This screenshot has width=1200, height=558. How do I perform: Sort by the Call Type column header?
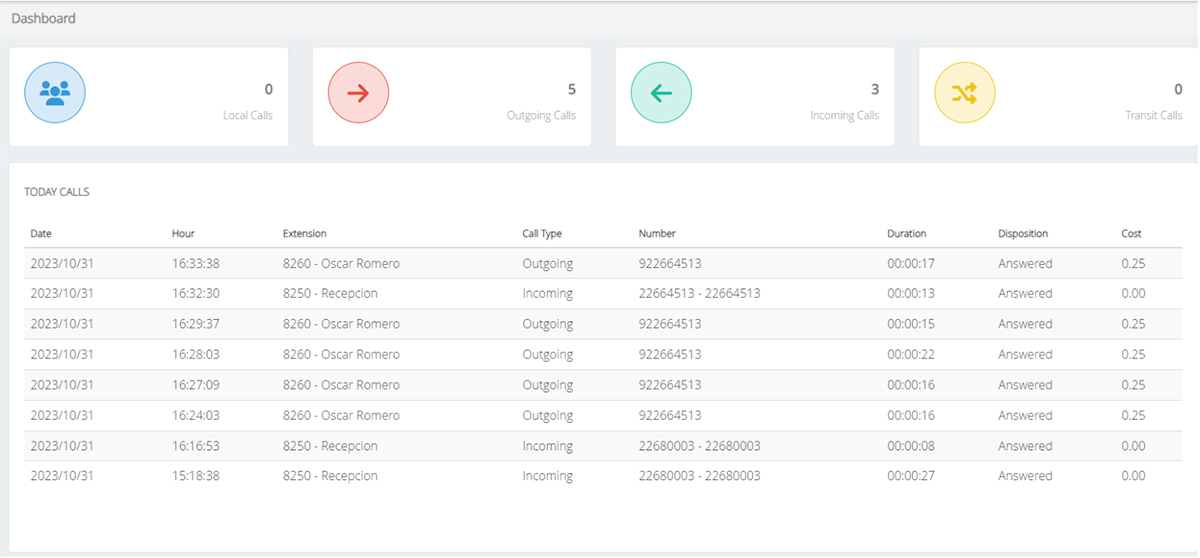[542, 233]
